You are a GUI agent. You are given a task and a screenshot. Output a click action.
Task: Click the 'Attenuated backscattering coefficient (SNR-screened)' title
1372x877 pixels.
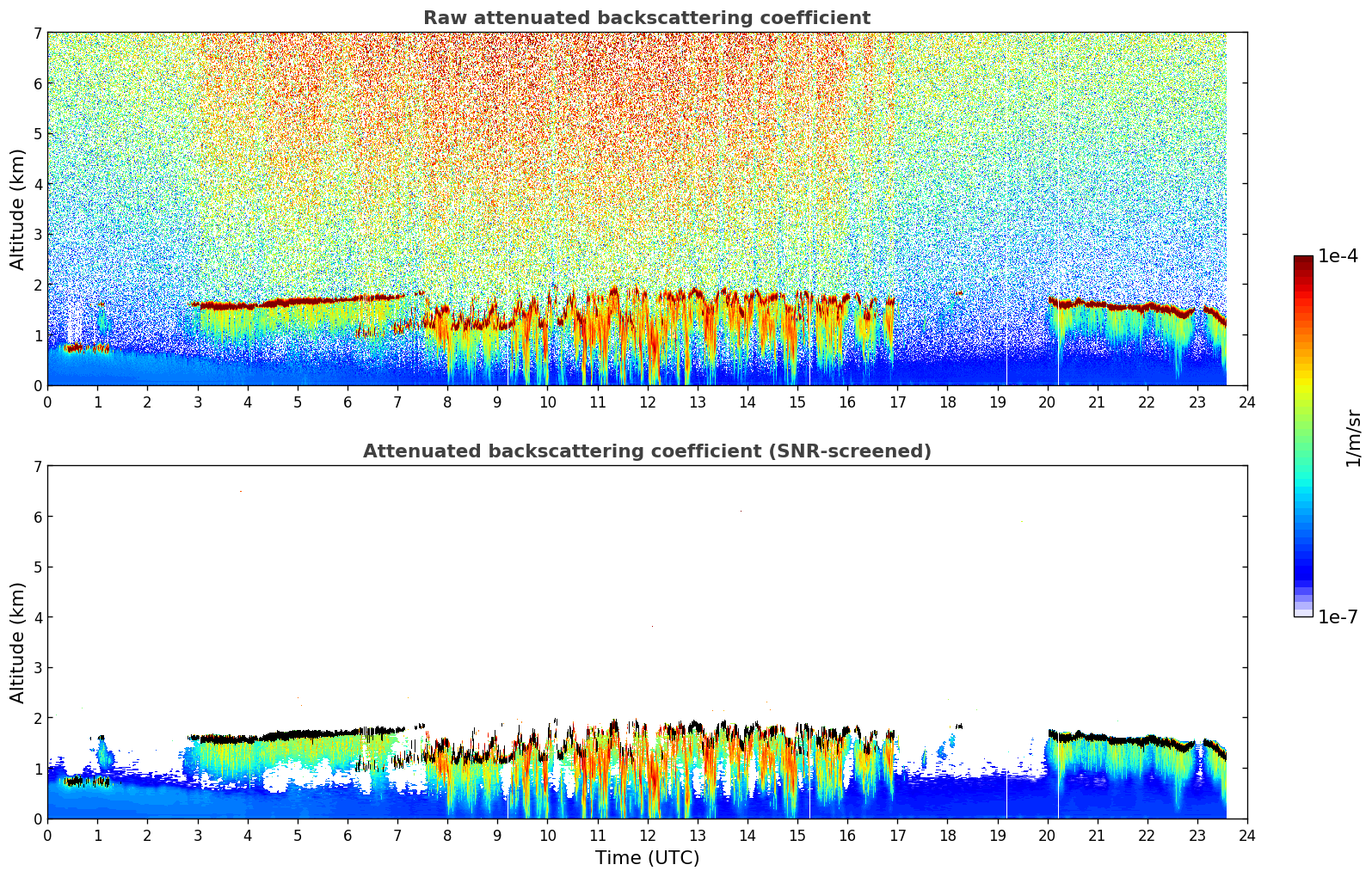pos(646,451)
